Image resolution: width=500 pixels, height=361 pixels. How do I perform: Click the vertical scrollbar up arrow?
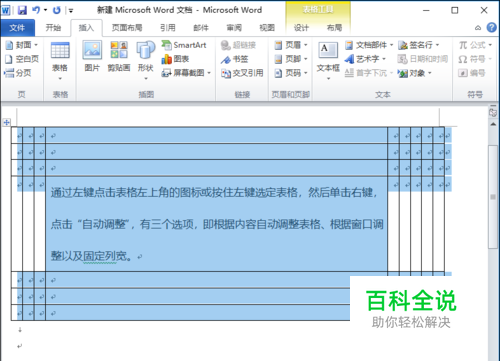493,124
